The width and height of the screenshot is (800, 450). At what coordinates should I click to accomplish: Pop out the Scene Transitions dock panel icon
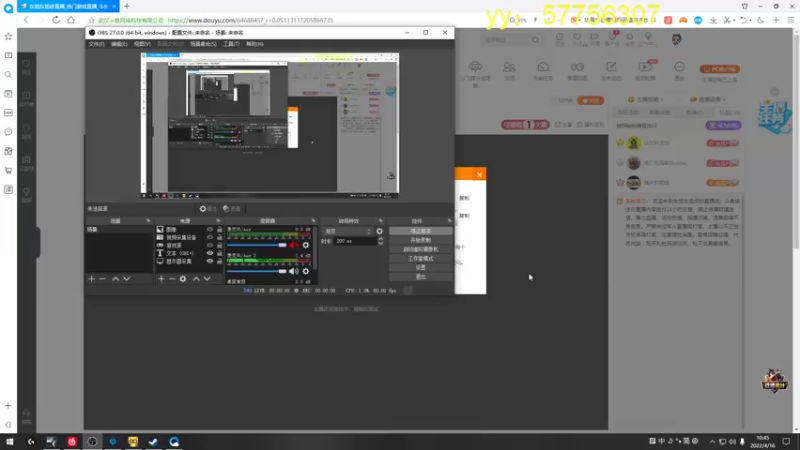pos(381,221)
